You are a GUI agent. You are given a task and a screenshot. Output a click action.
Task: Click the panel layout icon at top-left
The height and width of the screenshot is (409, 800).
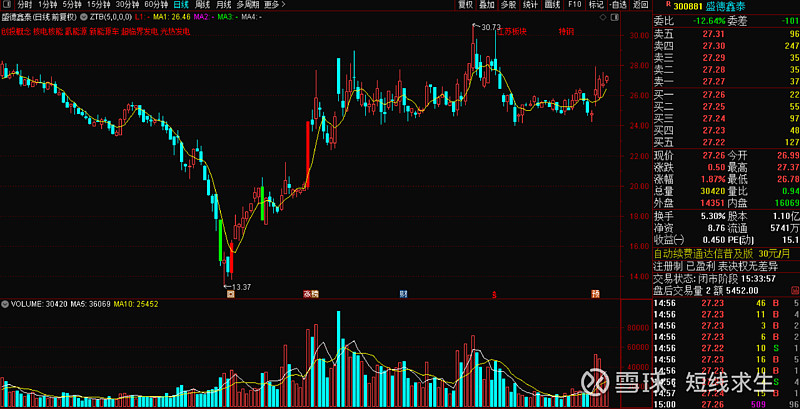pos(7,5)
